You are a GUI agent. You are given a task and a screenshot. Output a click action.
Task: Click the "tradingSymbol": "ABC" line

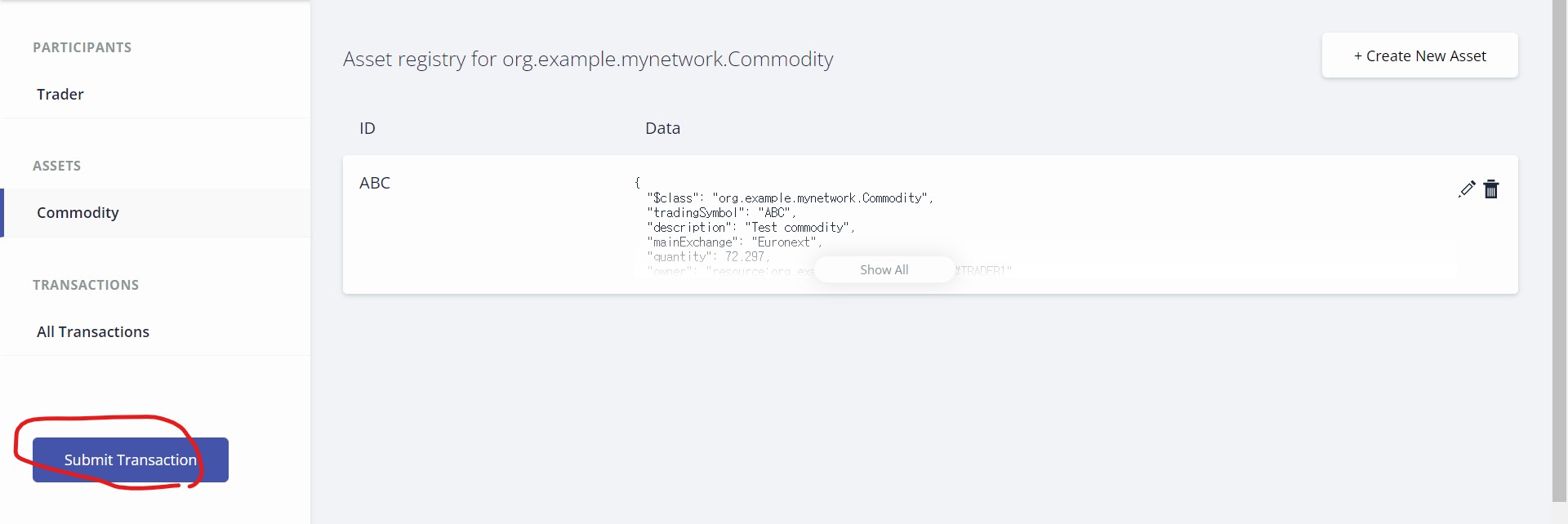click(721, 213)
